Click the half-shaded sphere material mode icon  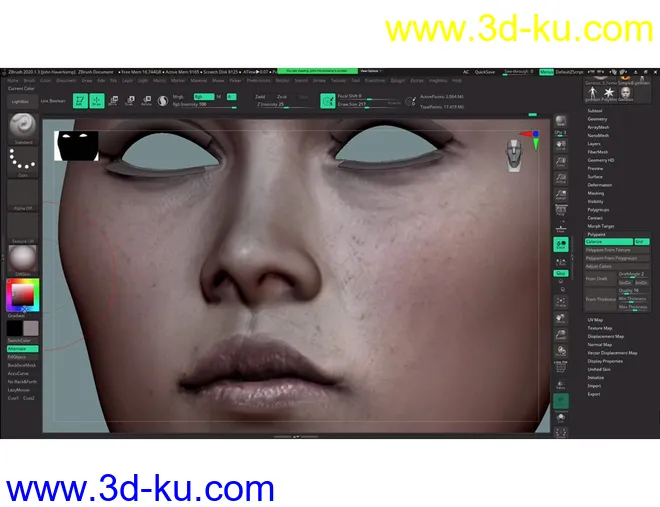click(163, 101)
